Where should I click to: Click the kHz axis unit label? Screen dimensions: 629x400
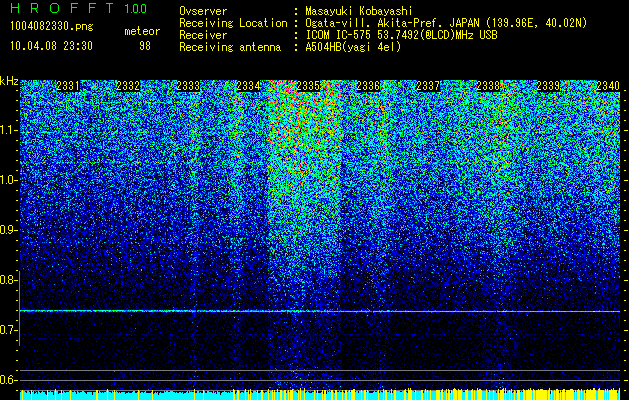point(9,81)
